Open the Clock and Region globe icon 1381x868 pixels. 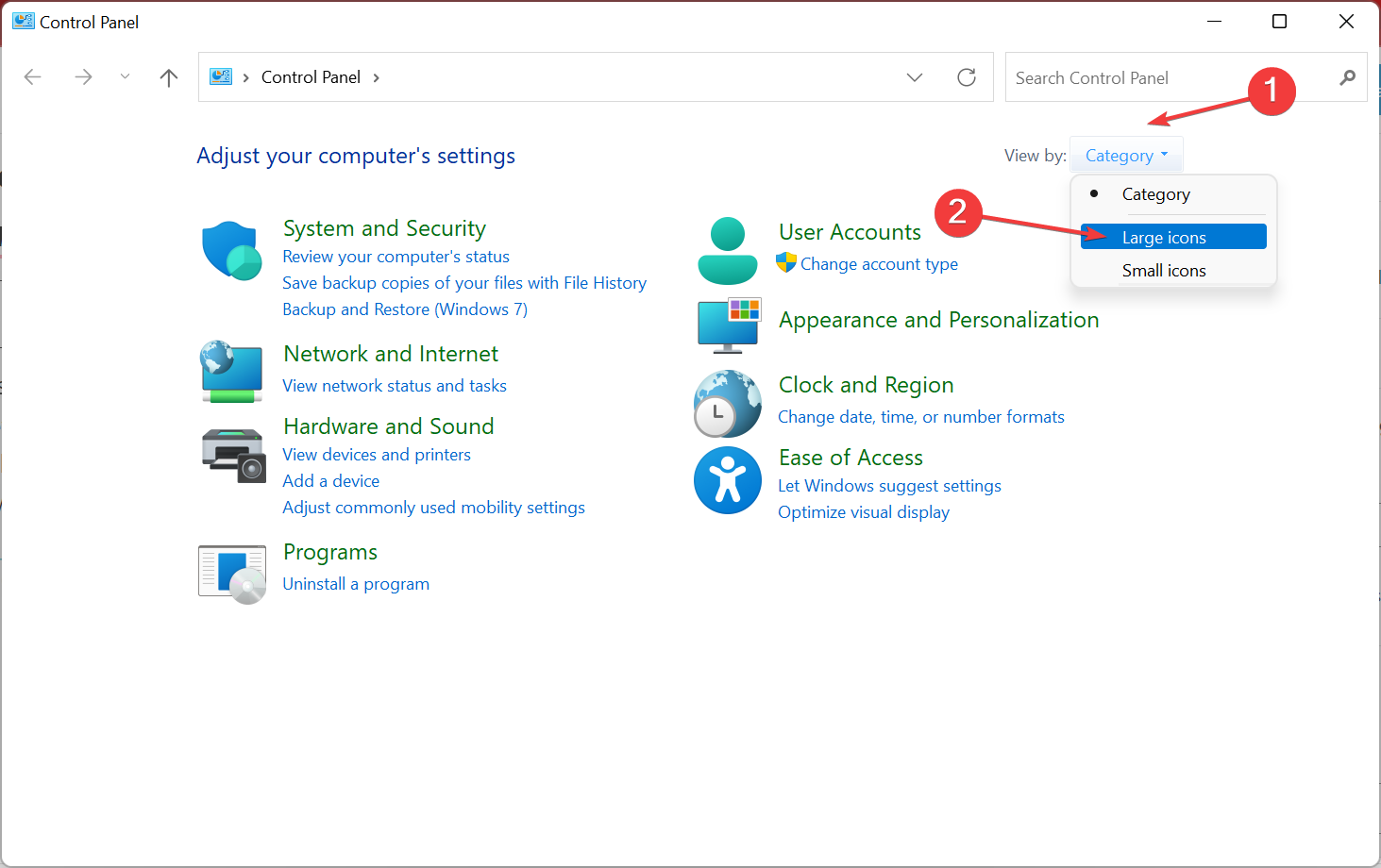tap(728, 404)
